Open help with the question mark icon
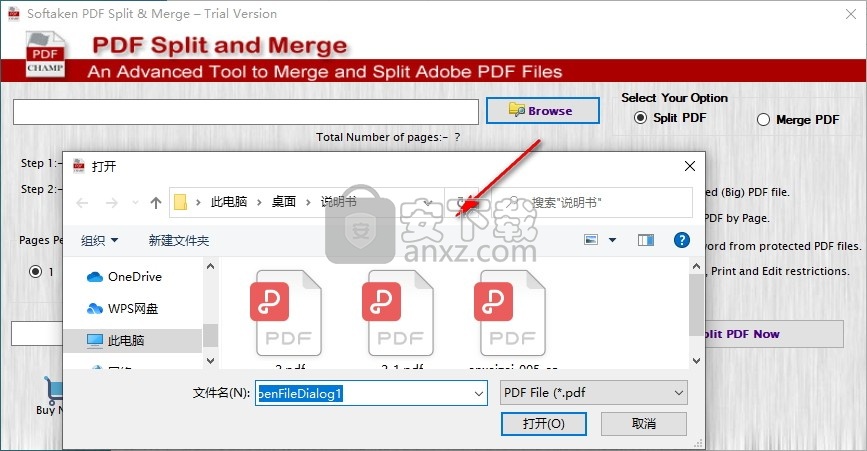867x451 pixels. click(x=682, y=240)
